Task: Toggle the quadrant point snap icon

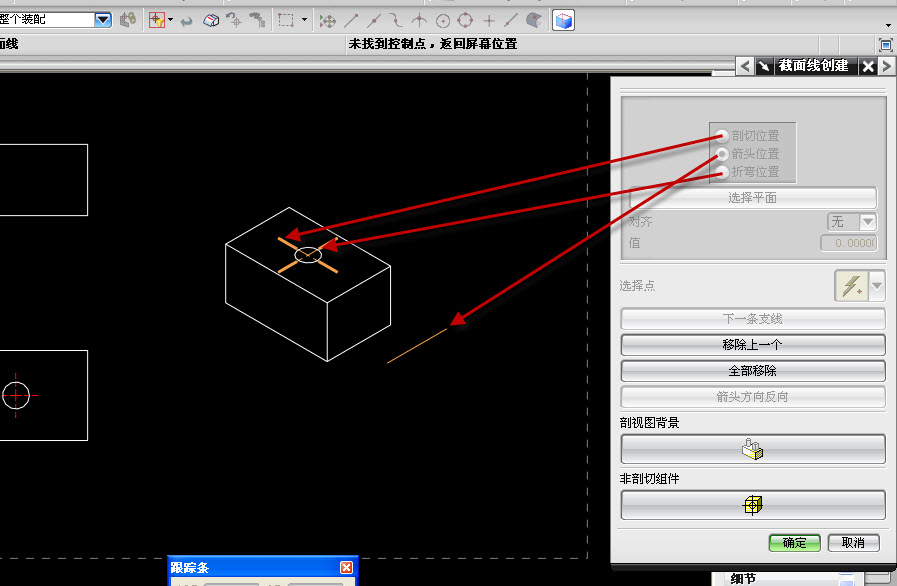Action: click(465, 21)
